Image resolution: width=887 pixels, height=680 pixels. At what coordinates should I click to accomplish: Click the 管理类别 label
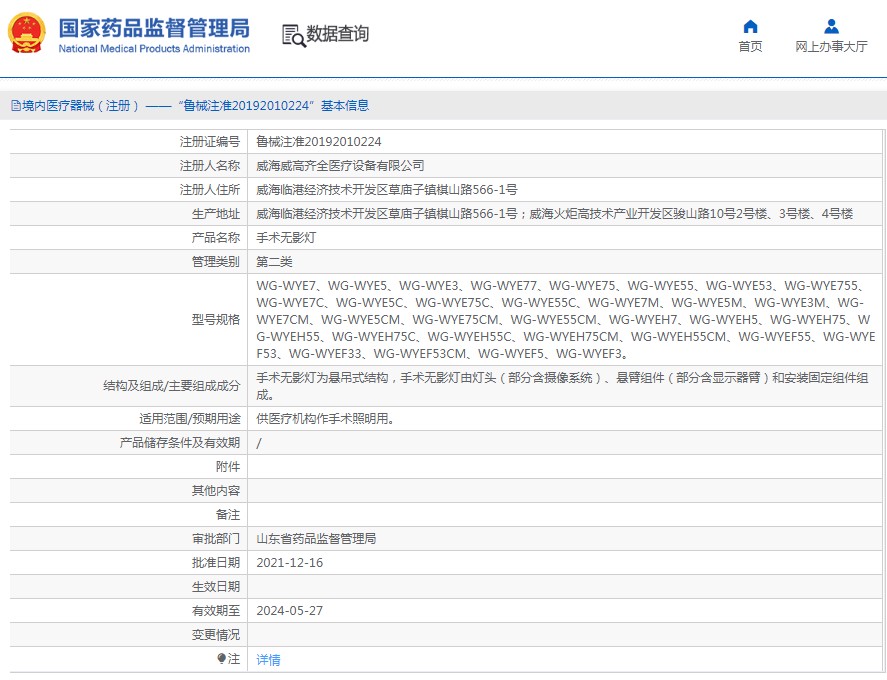coord(216,262)
